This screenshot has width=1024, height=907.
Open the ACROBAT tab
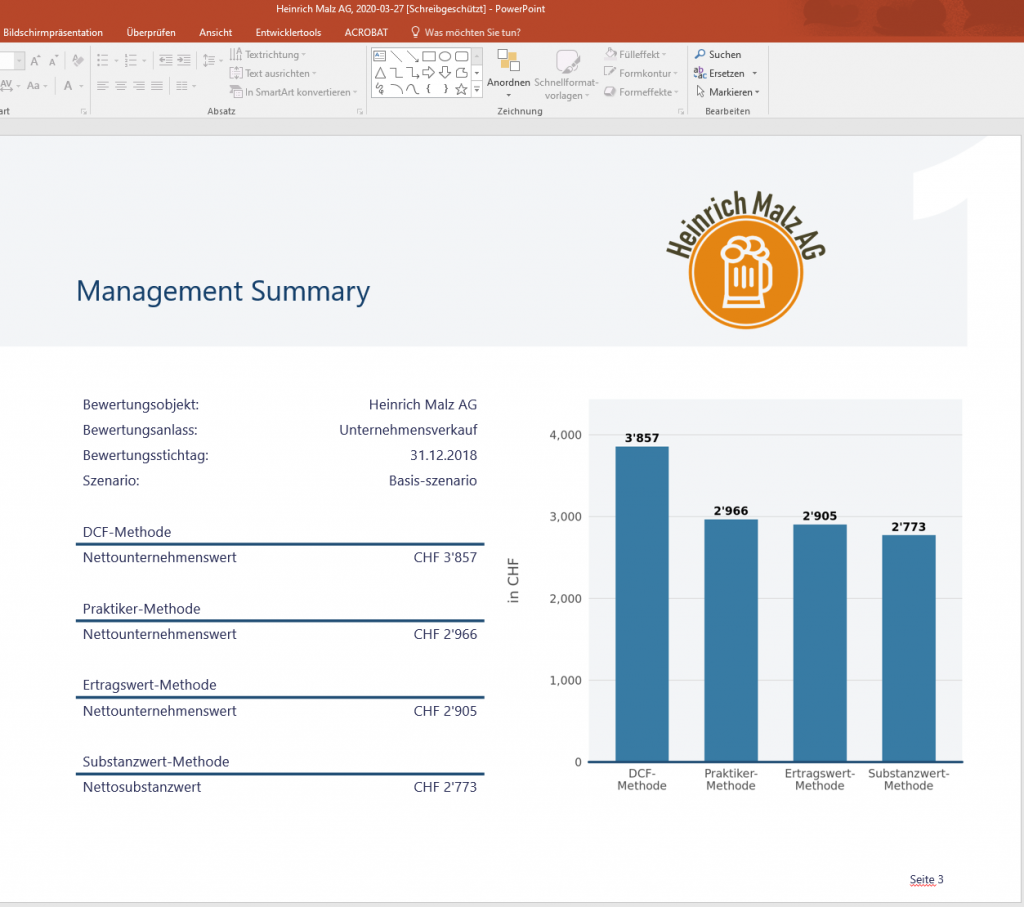click(366, 32)
